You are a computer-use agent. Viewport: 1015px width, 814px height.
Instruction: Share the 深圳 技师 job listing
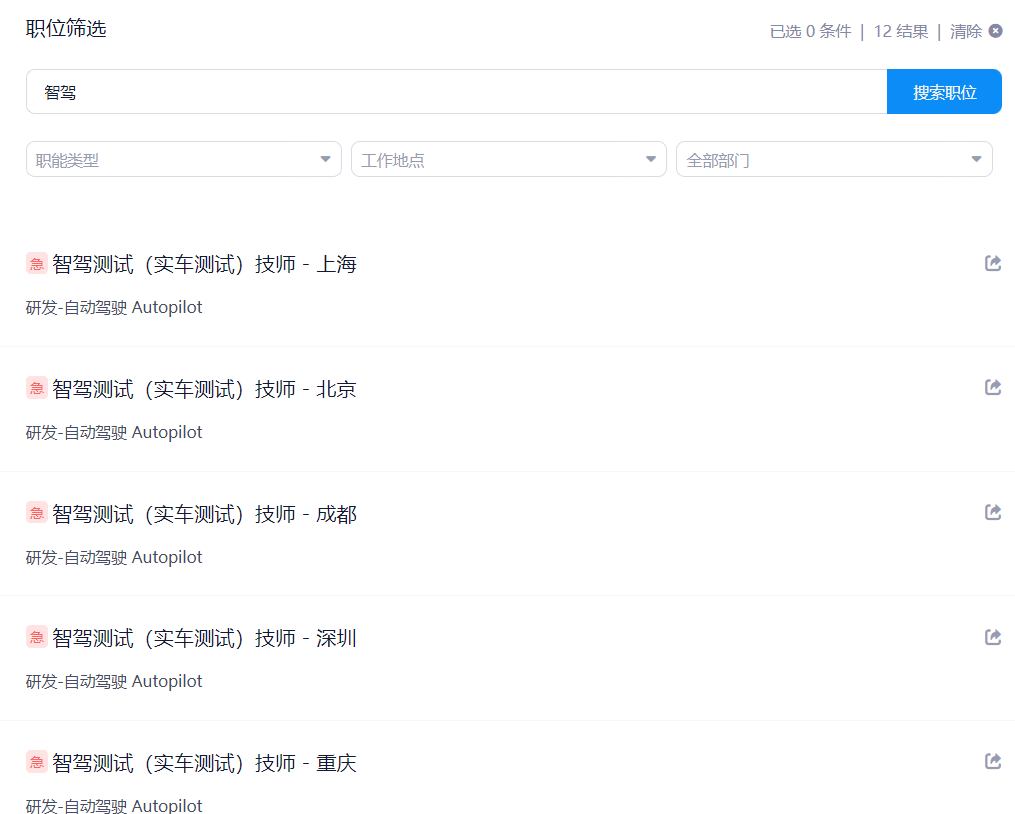coord(993,637)
